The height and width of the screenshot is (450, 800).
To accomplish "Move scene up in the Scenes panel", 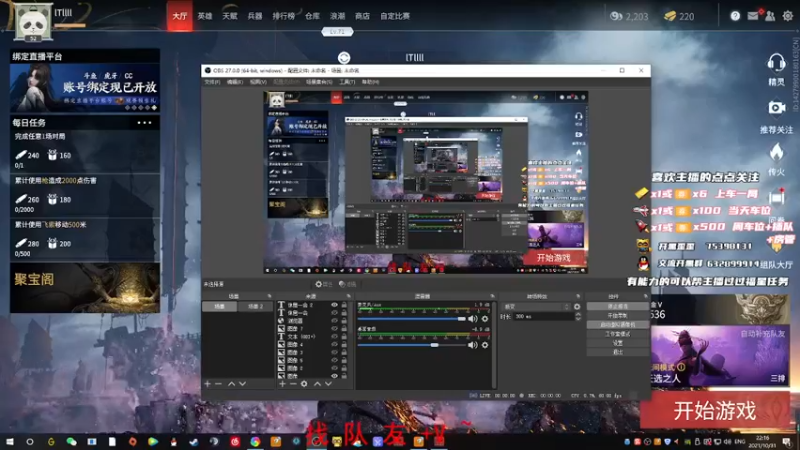I will click(231, 384).
